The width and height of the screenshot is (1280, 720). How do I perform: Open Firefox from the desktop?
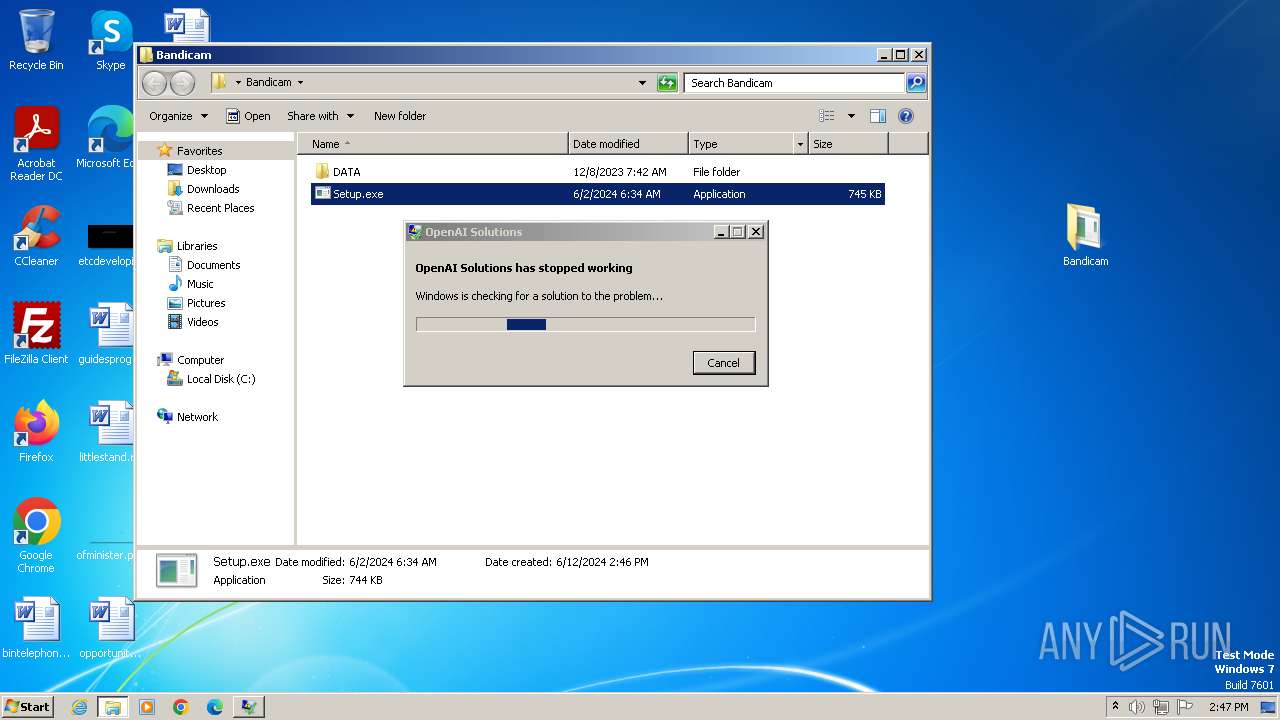[x=36, y=432]
